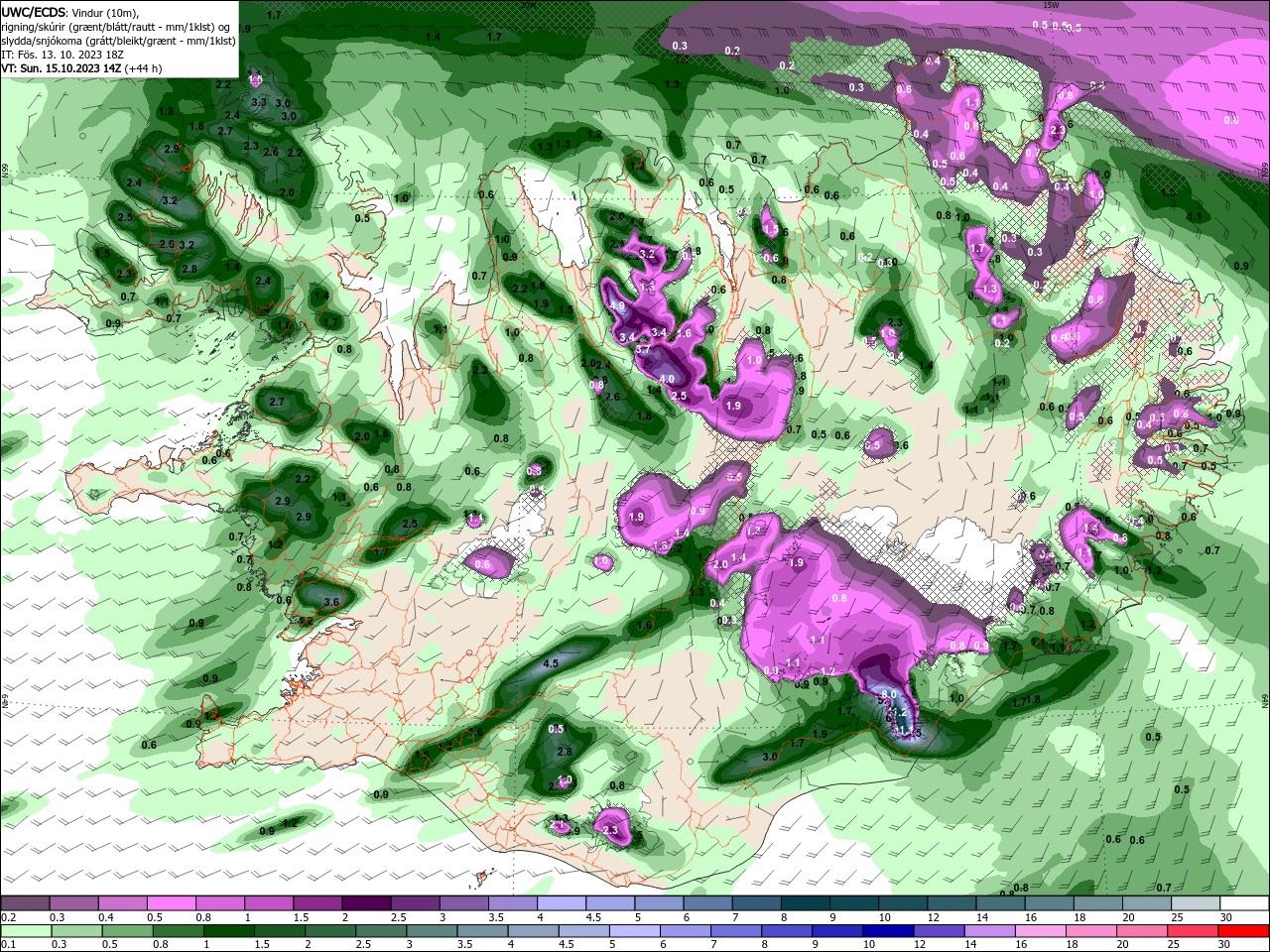Click the 12 label on the bottom rain scale
The height and width of the screenshot is (952, 1270).
tap(920, 945)
